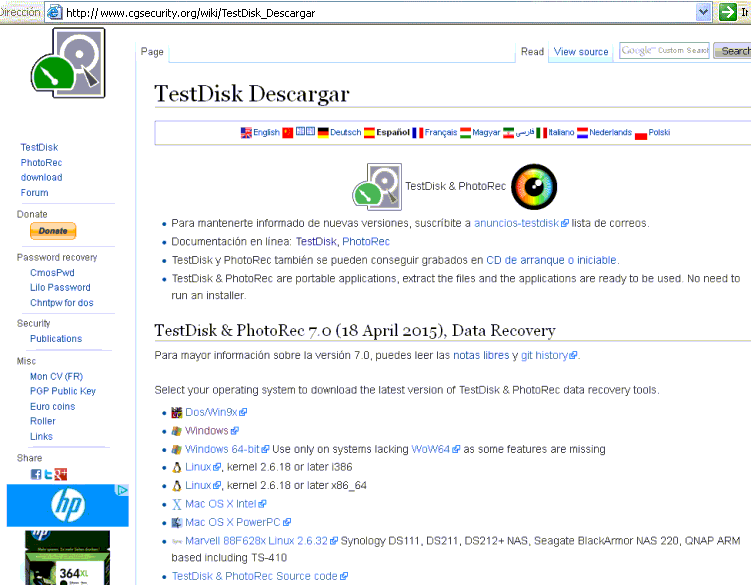The width and height of the screenshot is (751, 585).
Task: Open Forum link in sidebar
Action: tap(34, 193)
